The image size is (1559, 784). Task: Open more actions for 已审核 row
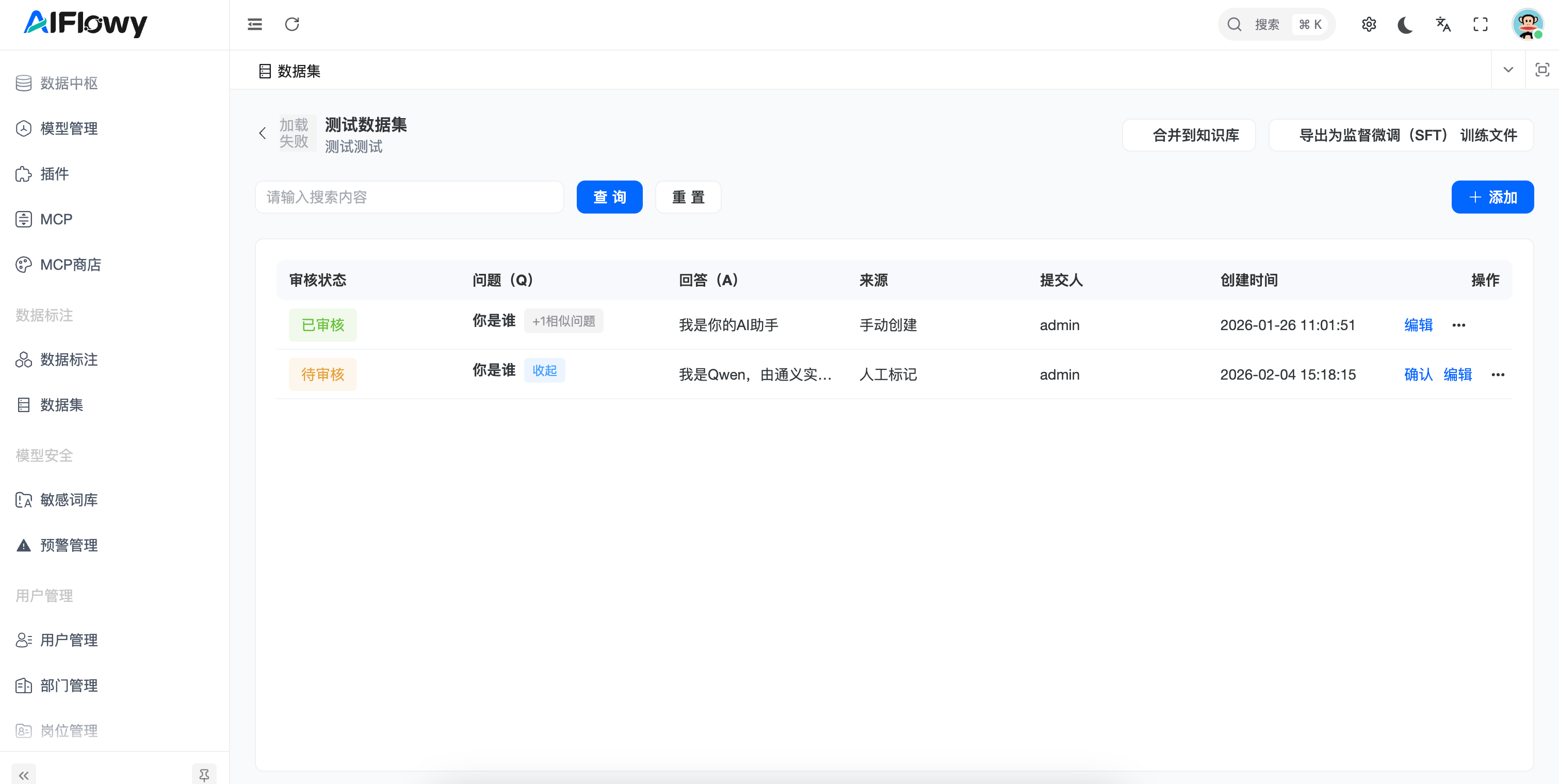[x=1458, y=325]
